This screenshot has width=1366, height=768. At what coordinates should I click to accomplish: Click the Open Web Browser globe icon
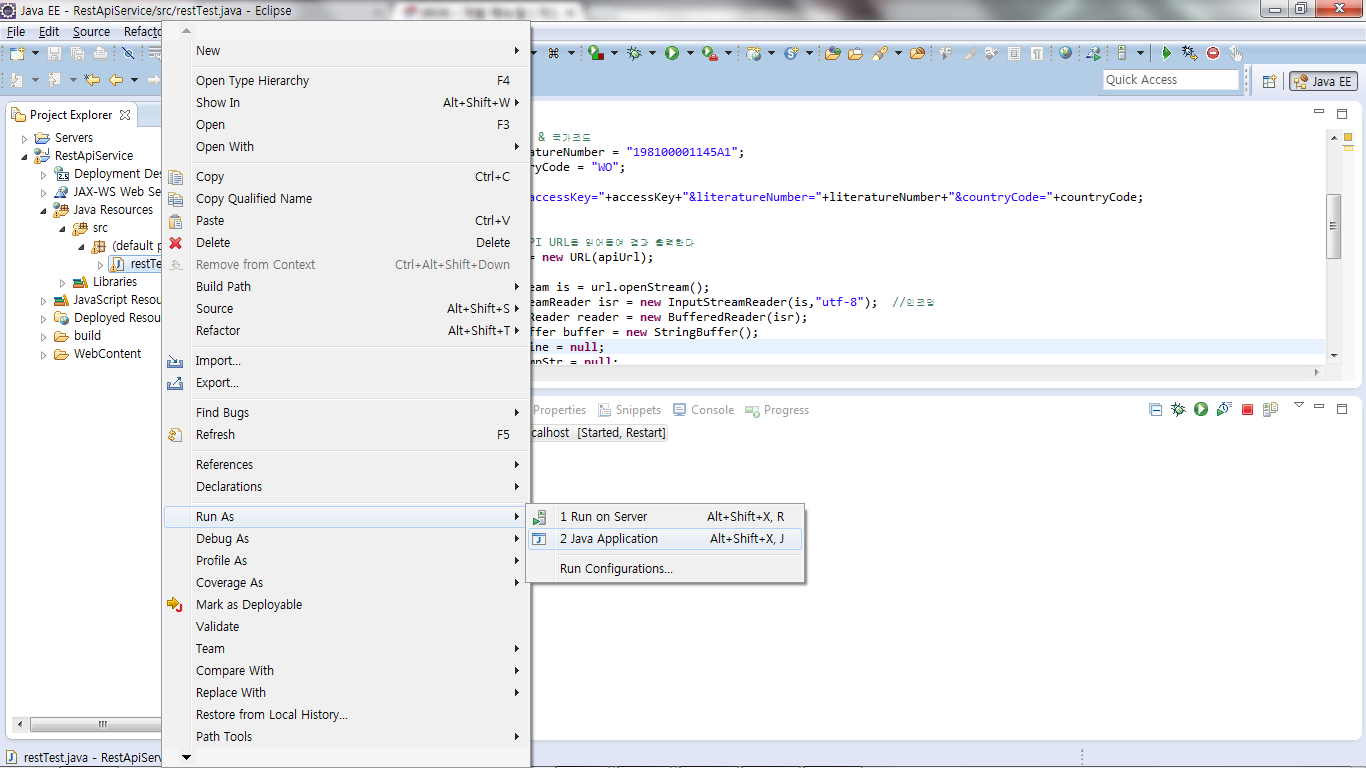click(1065, 53)
